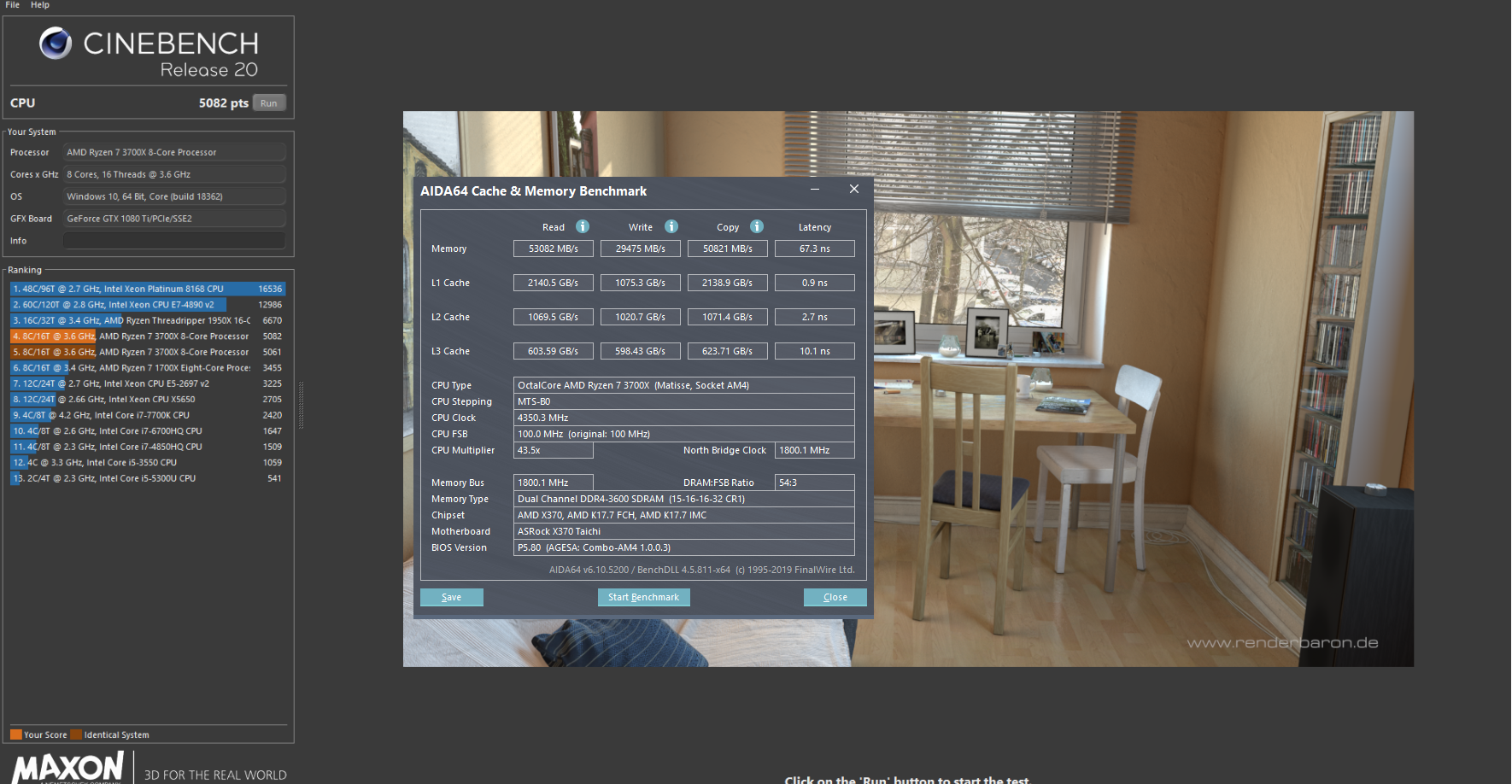Select the Cores x GHz field
Screen dimensions: 1512x784
(x=174, y=174)
